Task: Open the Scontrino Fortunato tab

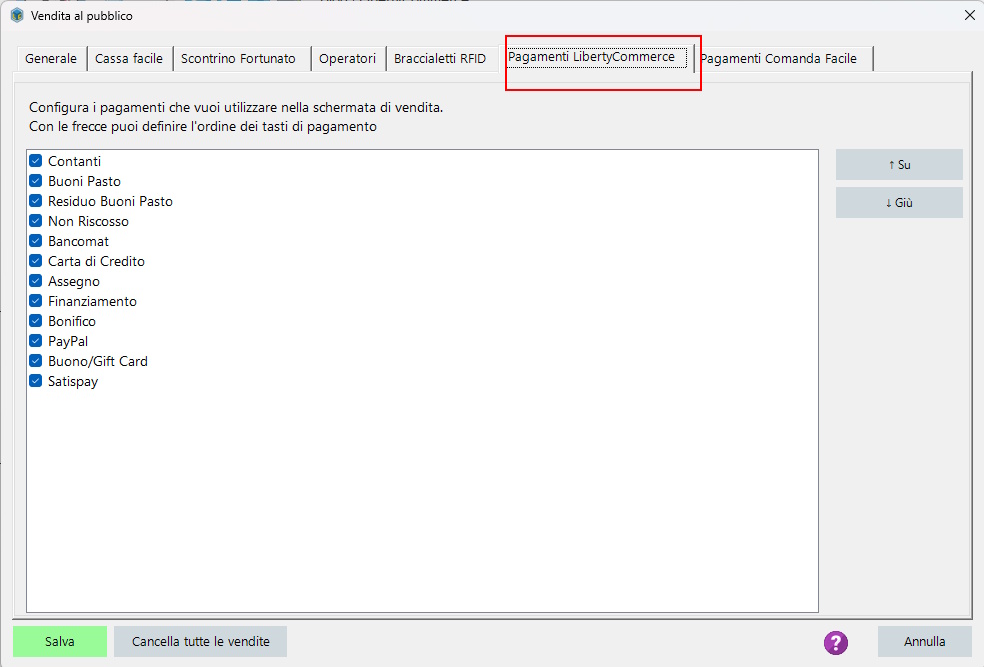Action: [238, 58]
